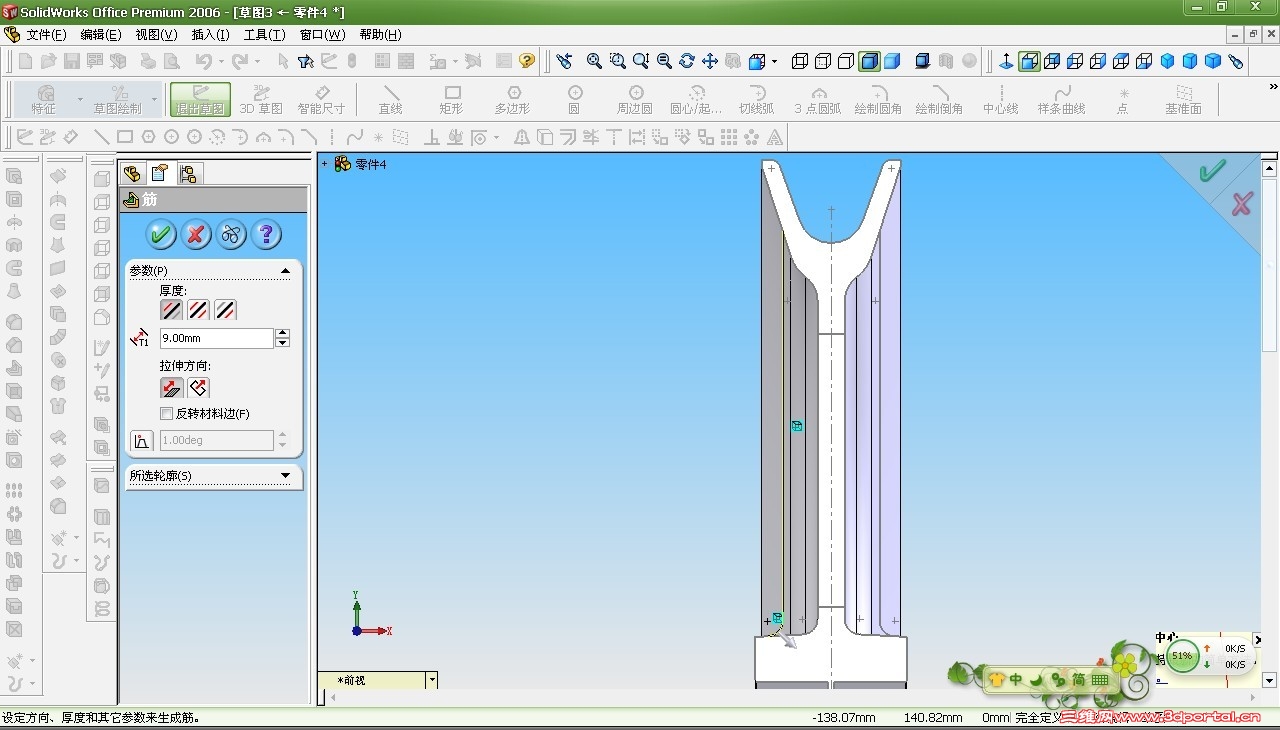Collapse the 参数(P) section

(285, 271)
